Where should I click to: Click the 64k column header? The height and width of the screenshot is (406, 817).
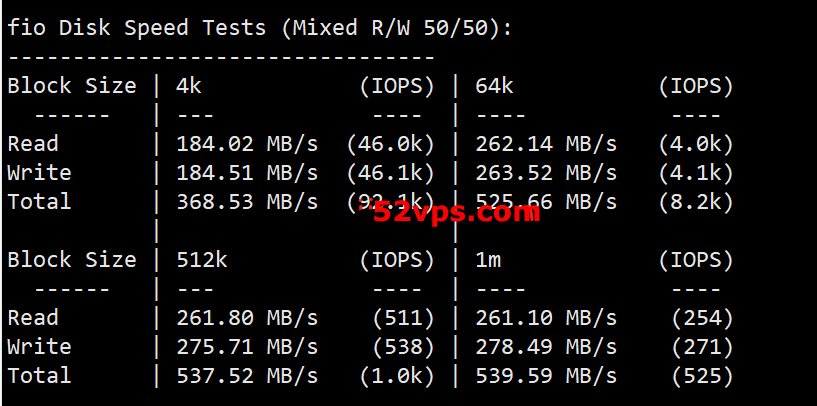[494, 86]
